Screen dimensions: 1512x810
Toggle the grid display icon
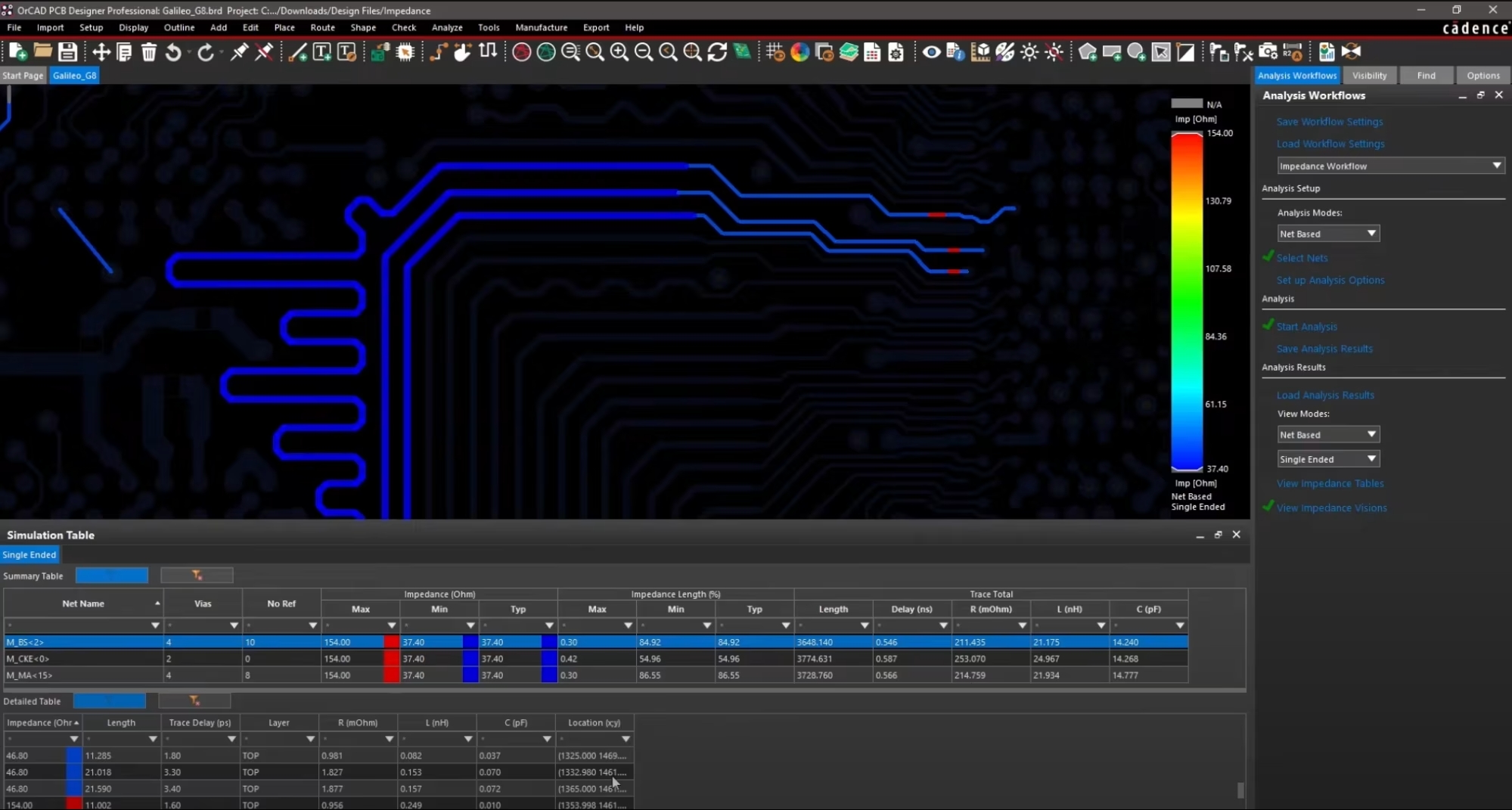click(775, 51)
